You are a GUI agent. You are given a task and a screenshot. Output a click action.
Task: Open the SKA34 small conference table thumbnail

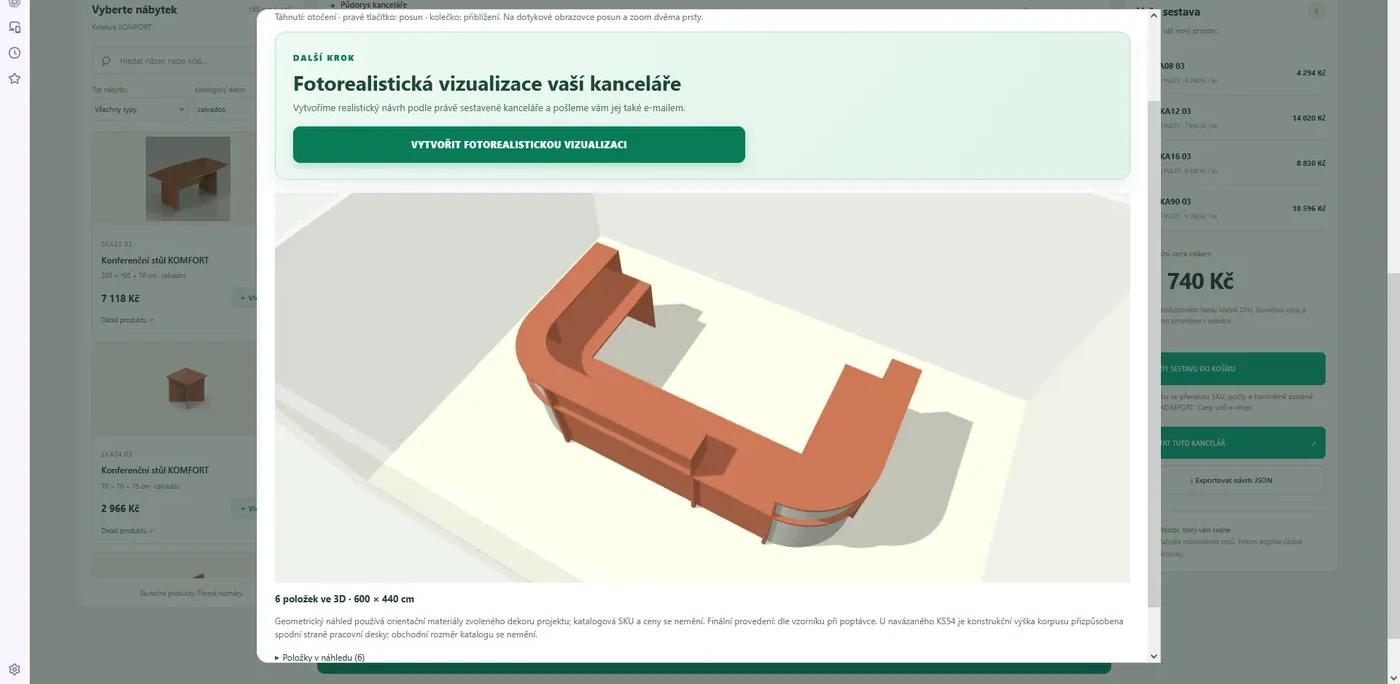pos(188,388)
